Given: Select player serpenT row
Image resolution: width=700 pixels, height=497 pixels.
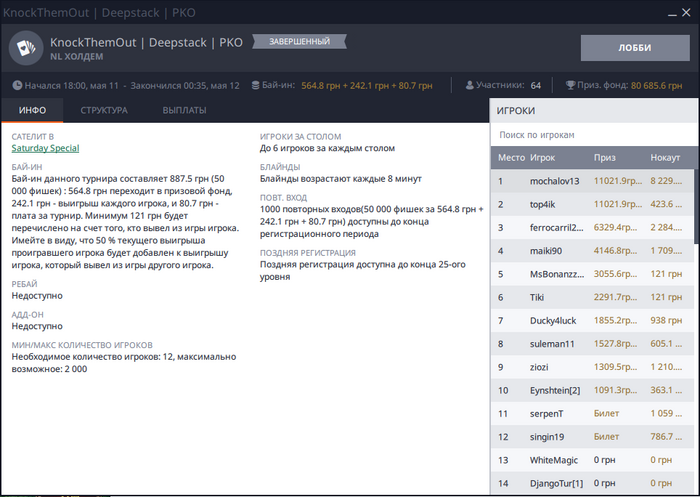Looking at the screenshot, I should click(592, 413).
